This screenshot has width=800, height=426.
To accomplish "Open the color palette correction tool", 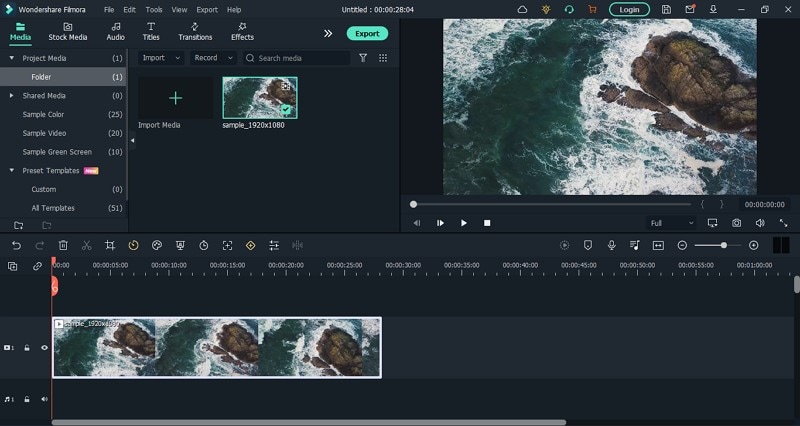I will pos(157,245).
